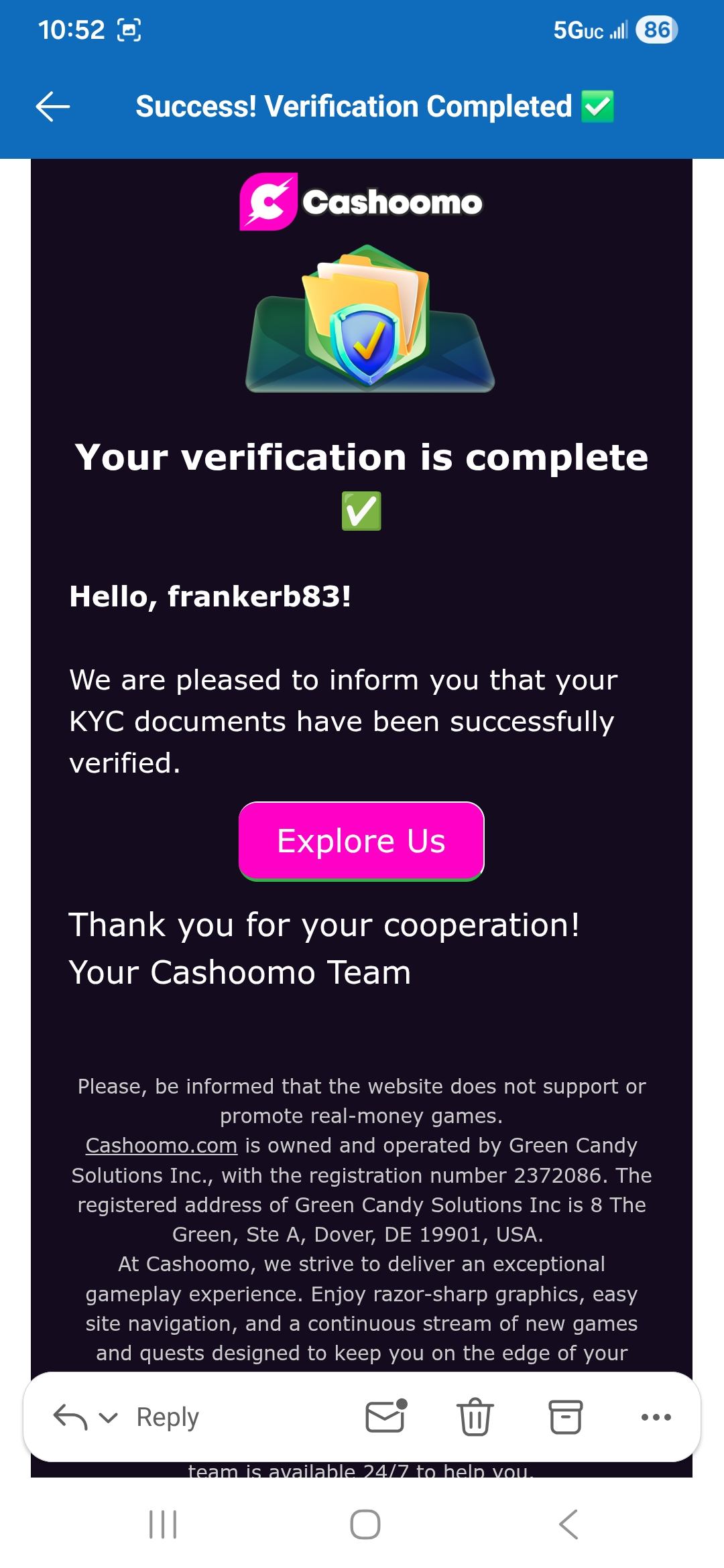Image resolution: width=724 pixels, height=1568 pixels.
Task: Archive this email with box icon
Action: 565,1417
